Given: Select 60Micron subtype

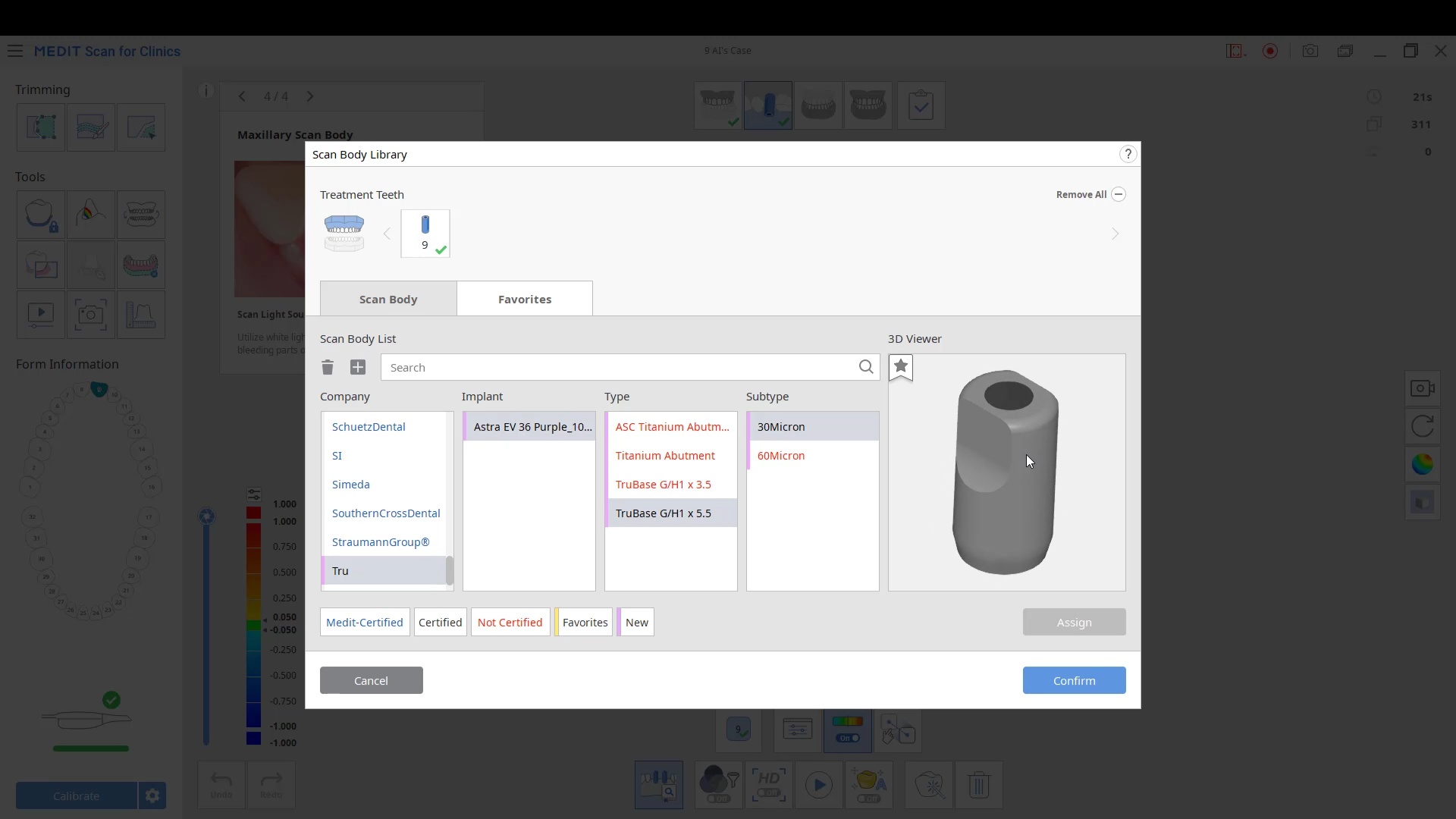Looking at the screenshot, I should coord(813,456).
